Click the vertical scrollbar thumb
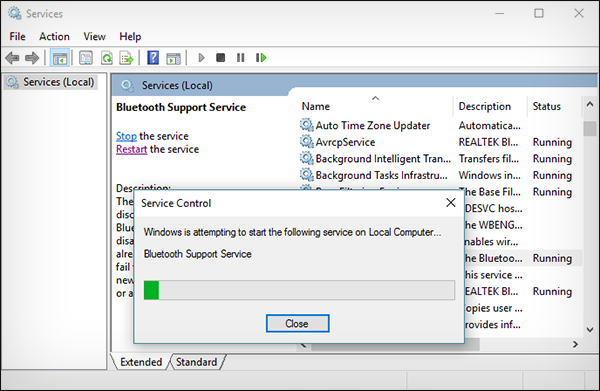 (590, 128)
